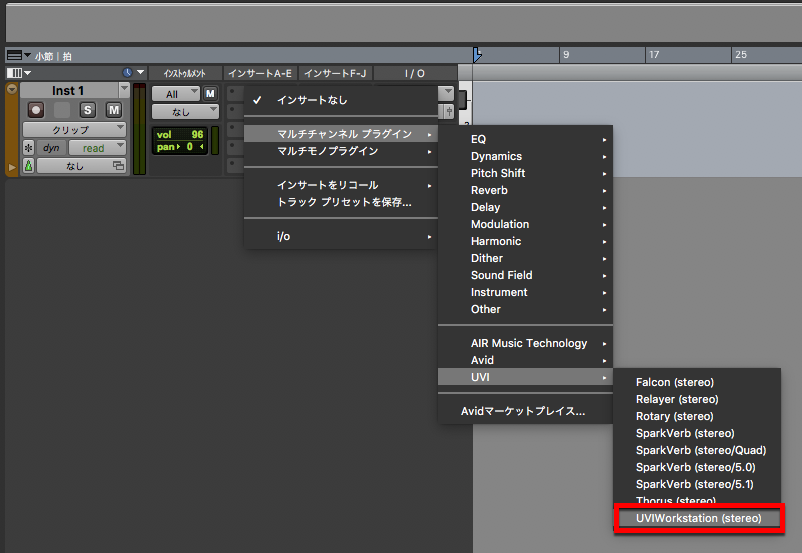The image size is (802, 553).
Task: Open the Dynamics plugin category
Action: pyautogui.click(x=525, y=156)
